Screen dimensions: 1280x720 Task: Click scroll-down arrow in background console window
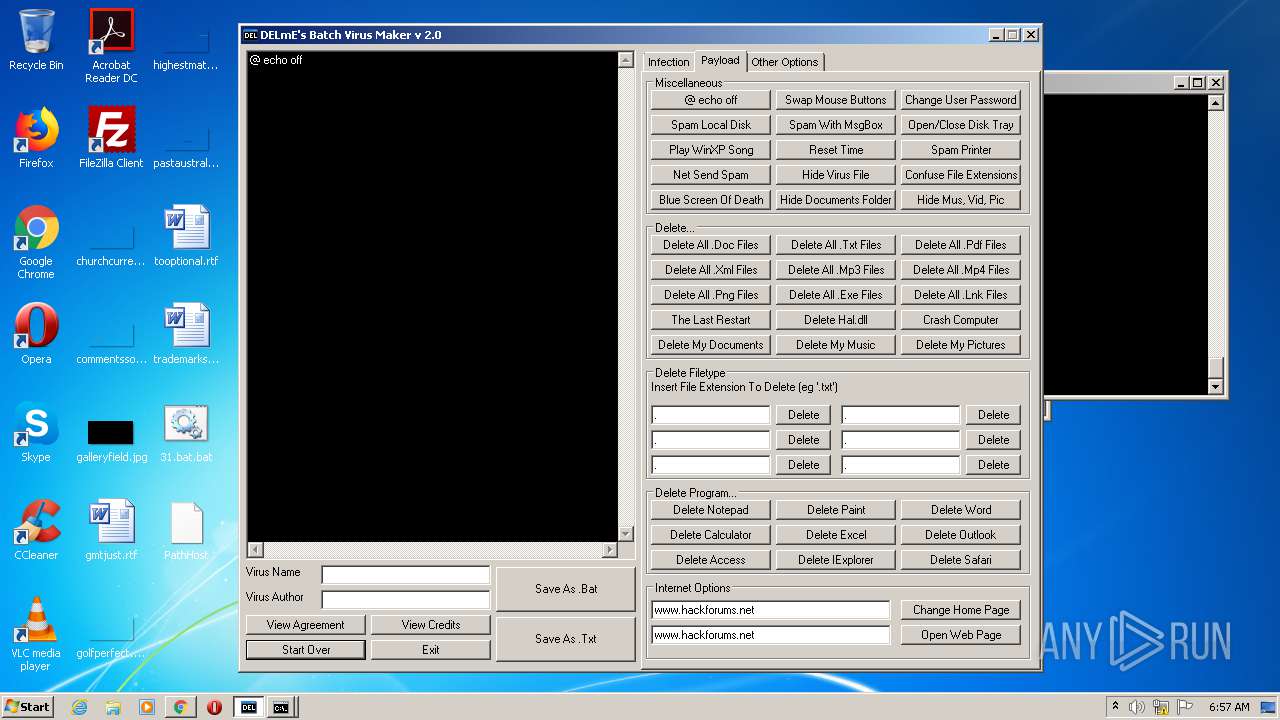click(1215, 387)
